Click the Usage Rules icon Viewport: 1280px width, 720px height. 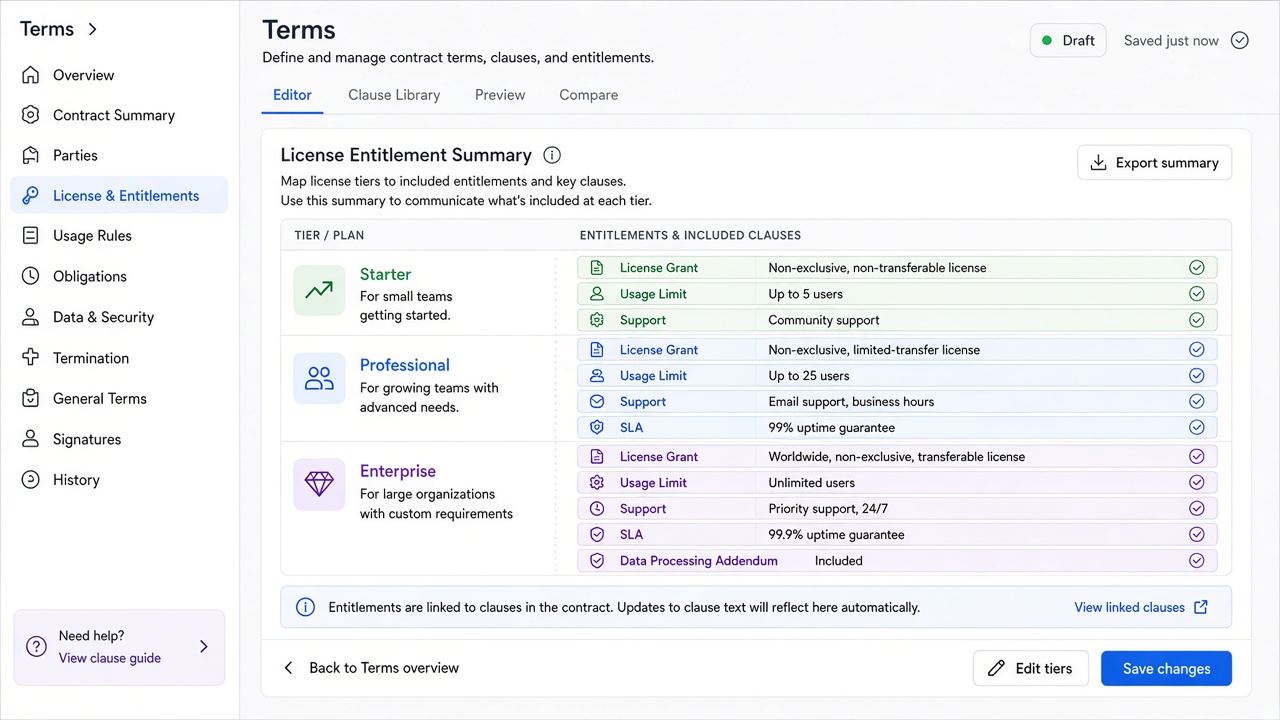click(31, 236)
